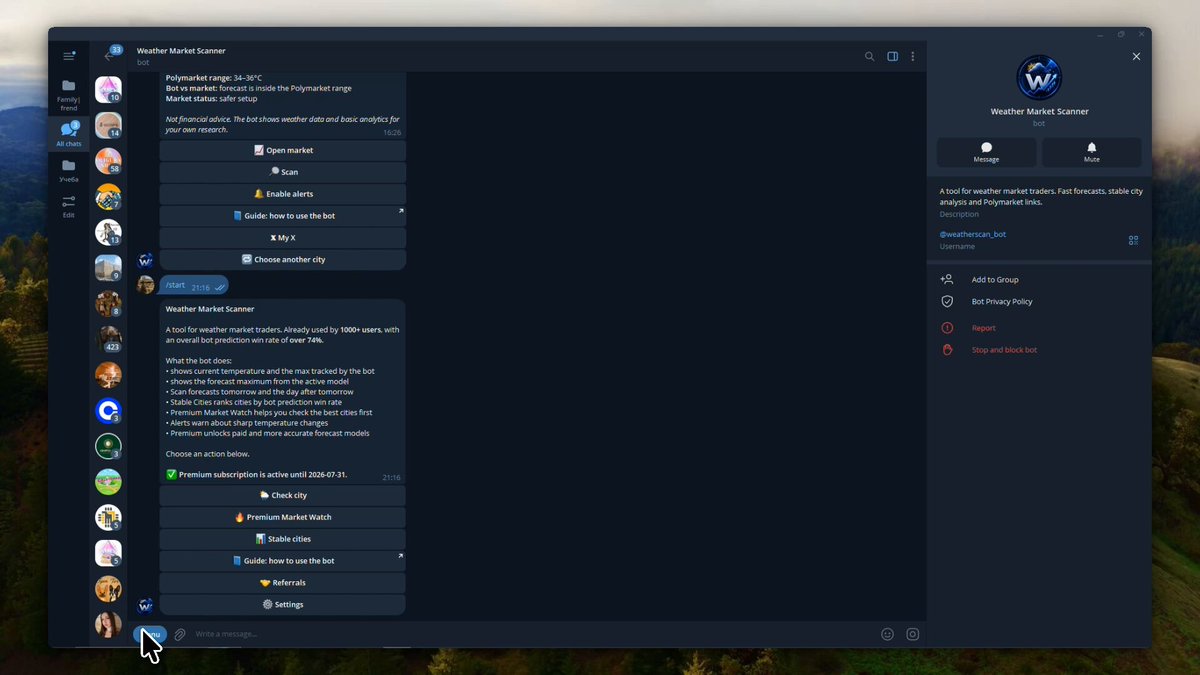Open the chat with 14 unread messages
The width and height of the screenshot is (1200, 675).
(108, 126)
